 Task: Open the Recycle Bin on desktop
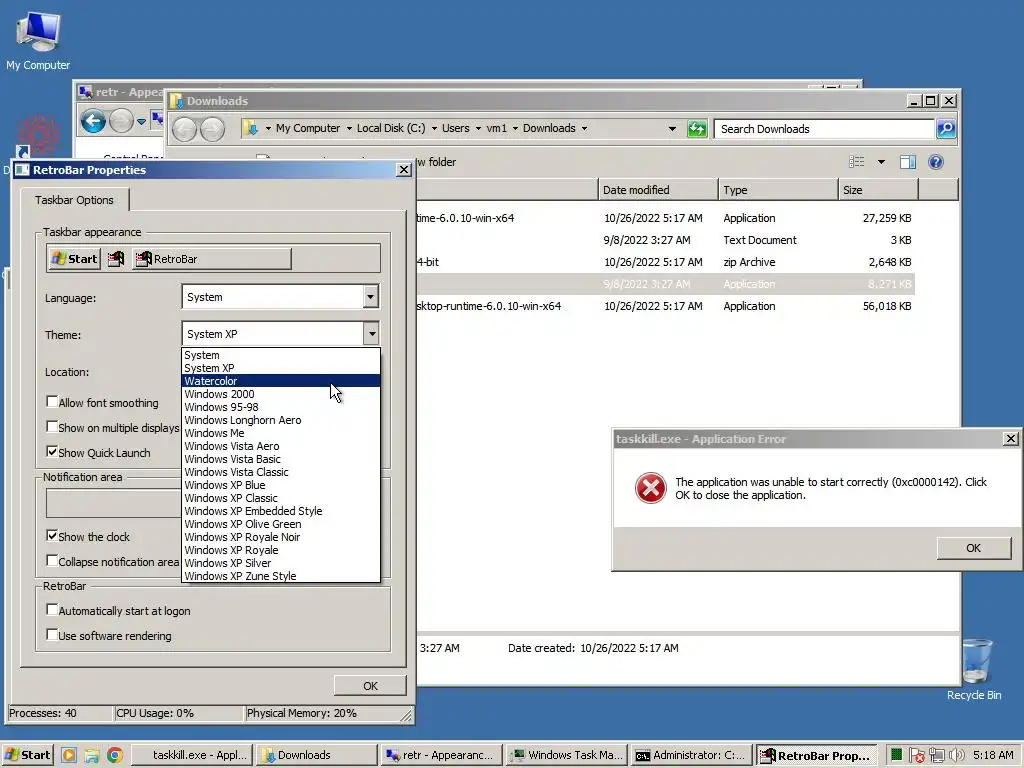pyautogui.click(x=974, y=669)
